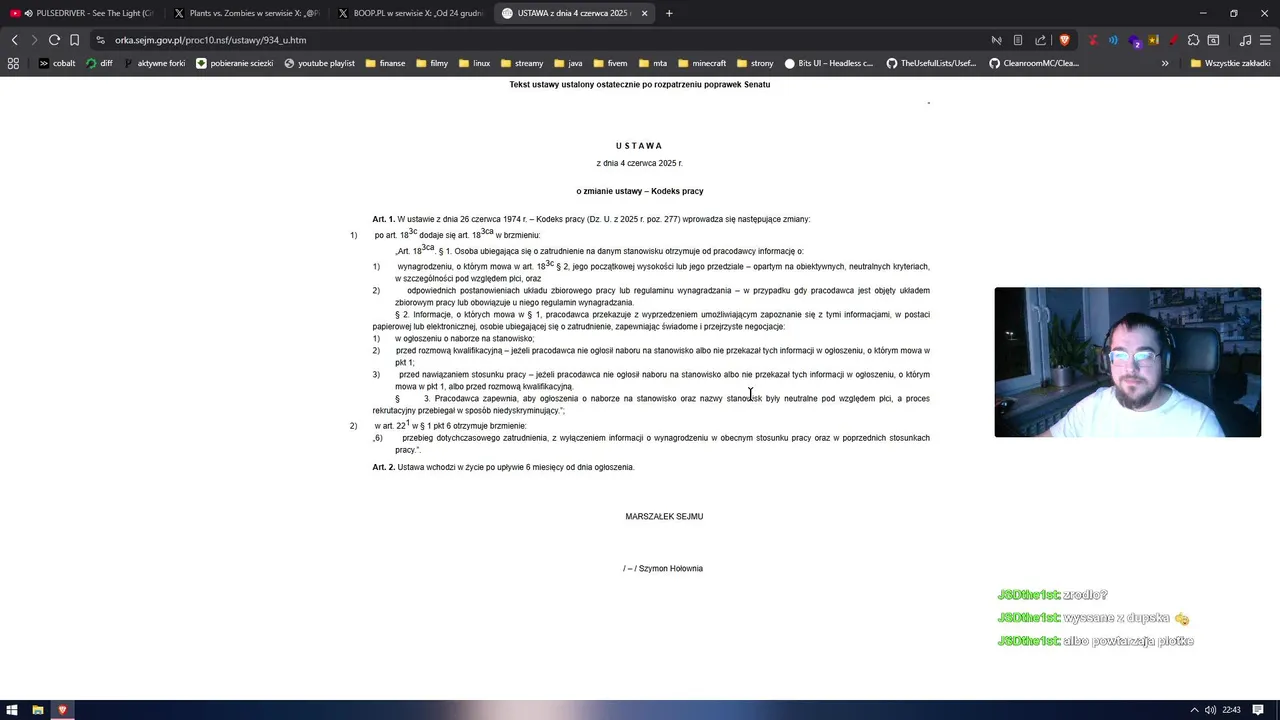Open the browser hamburger main menu
Viewport: 1280px width, 720px height.
tap(1265, 40)
